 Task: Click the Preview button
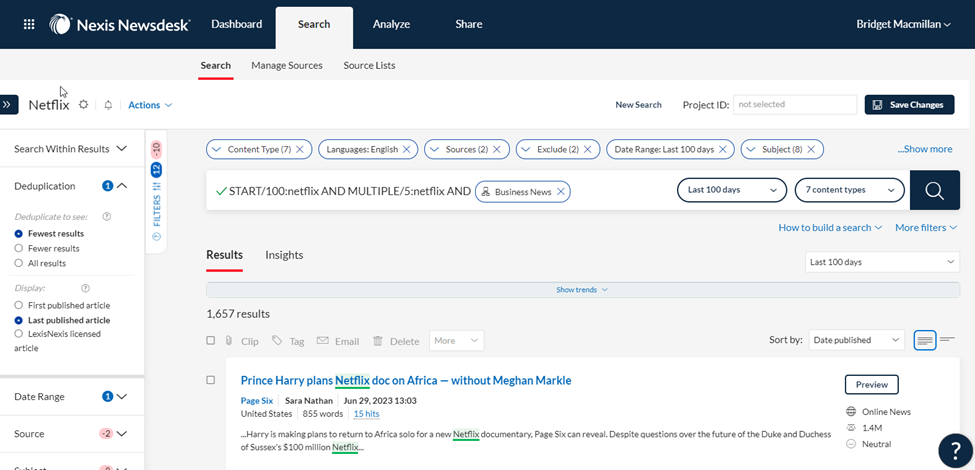pos(872,385)
